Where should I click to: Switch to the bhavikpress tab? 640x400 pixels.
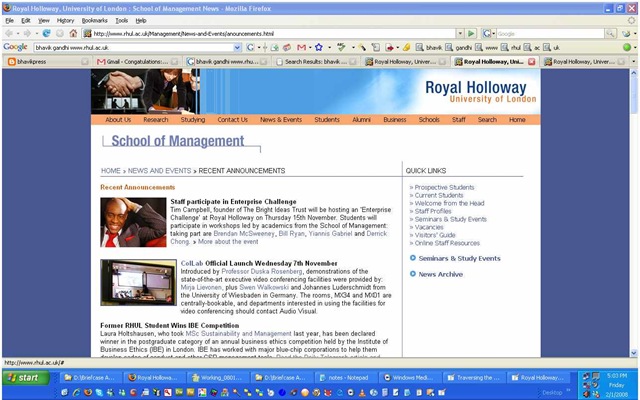click(48, 62)
